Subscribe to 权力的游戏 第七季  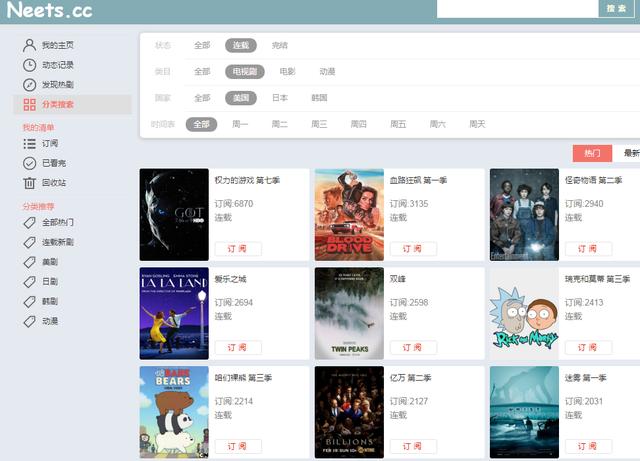(x=238, y=249)
